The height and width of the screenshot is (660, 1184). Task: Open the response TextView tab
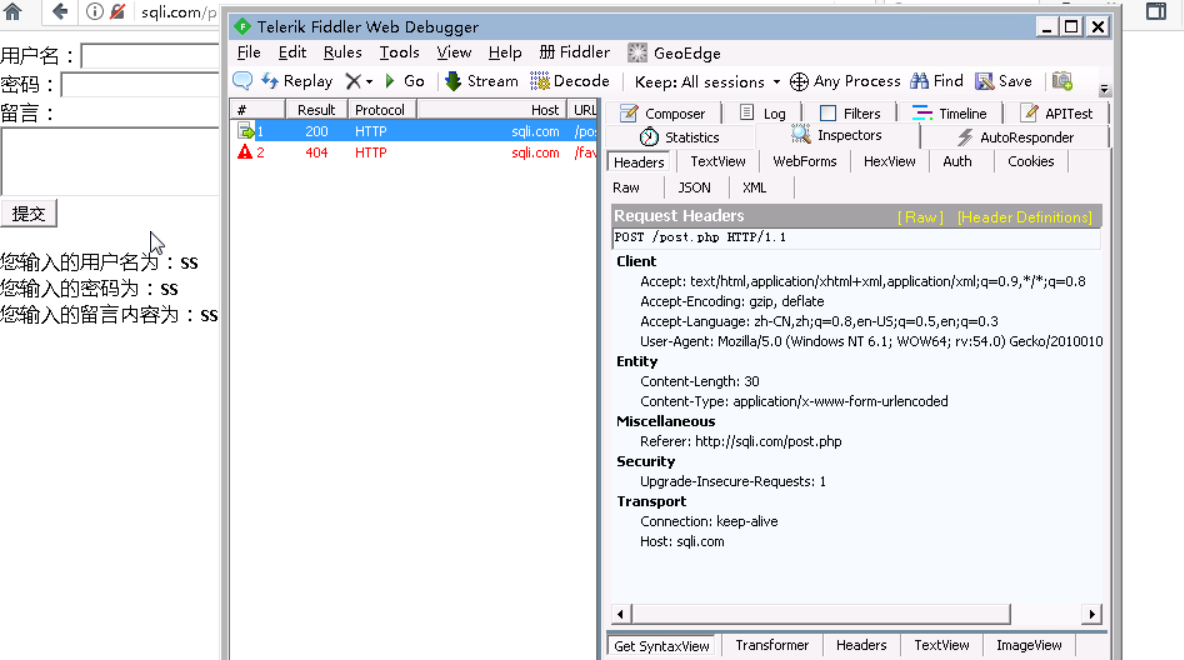point(941,646)
